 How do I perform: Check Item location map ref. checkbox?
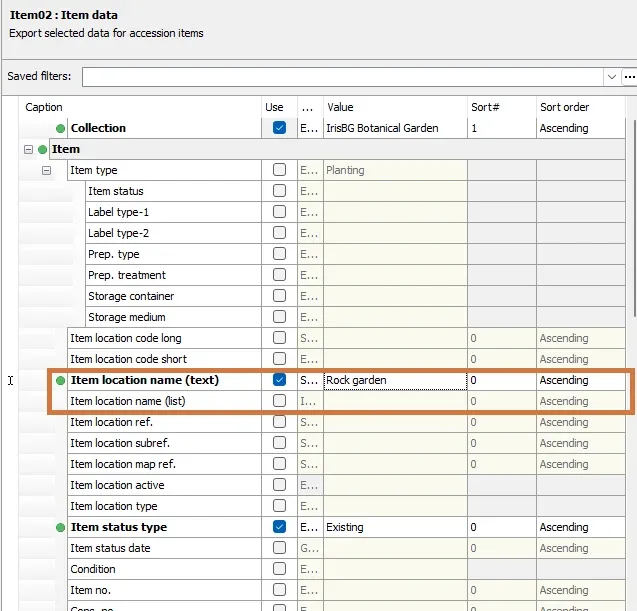pos(279,464)
